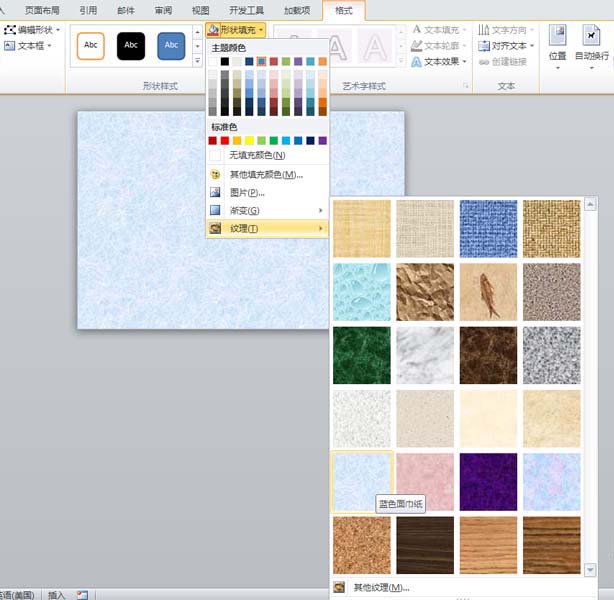Open the Review (审阅) tab
The image size is (614, 600).
tap(163, 10)
